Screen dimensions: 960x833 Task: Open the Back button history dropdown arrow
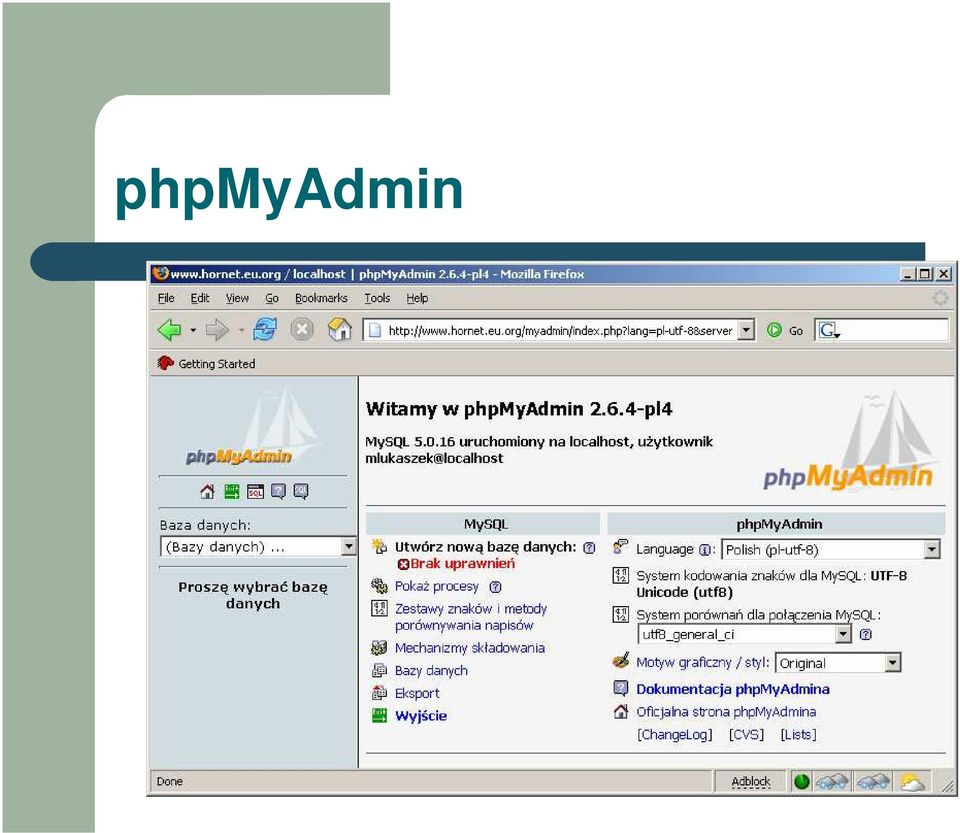click(x=193, y=331)
